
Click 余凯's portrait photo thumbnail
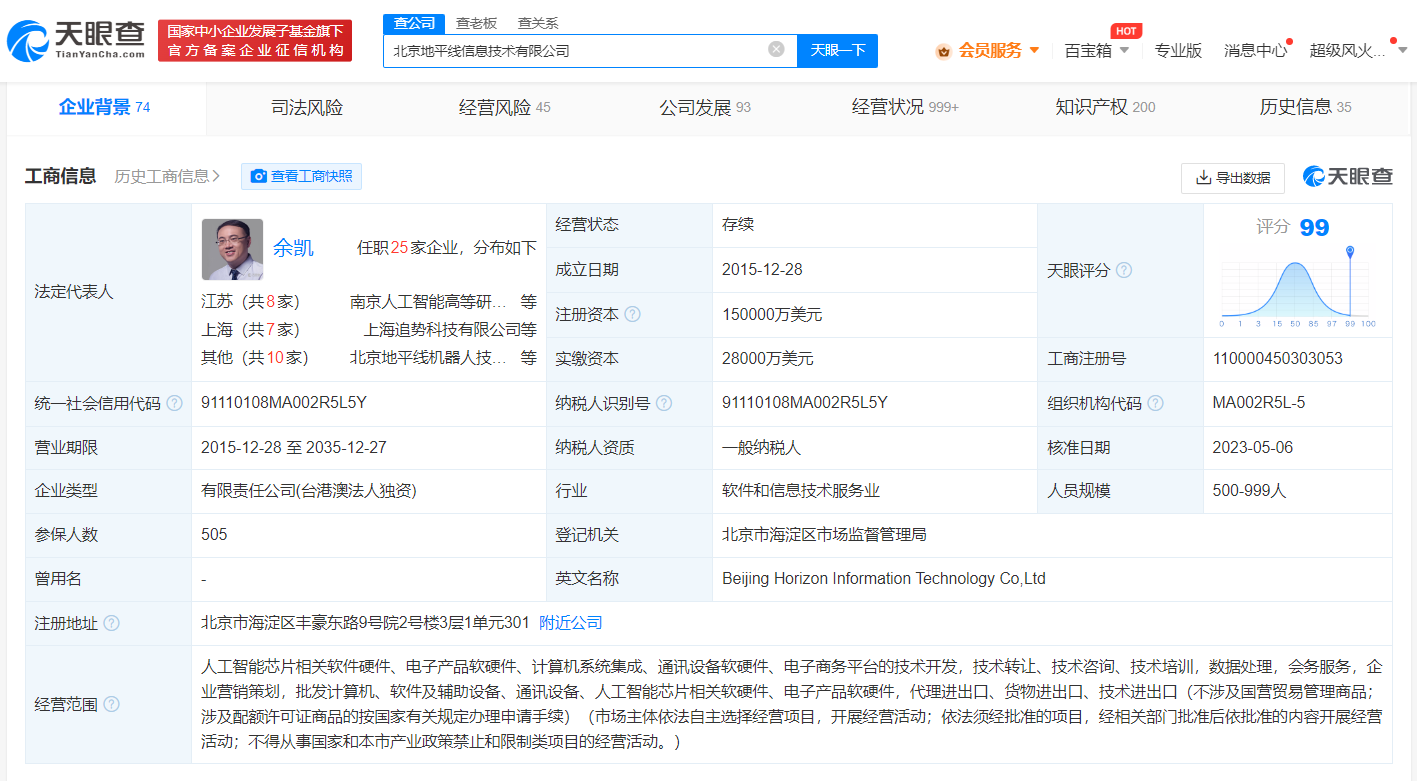point(232,250)
